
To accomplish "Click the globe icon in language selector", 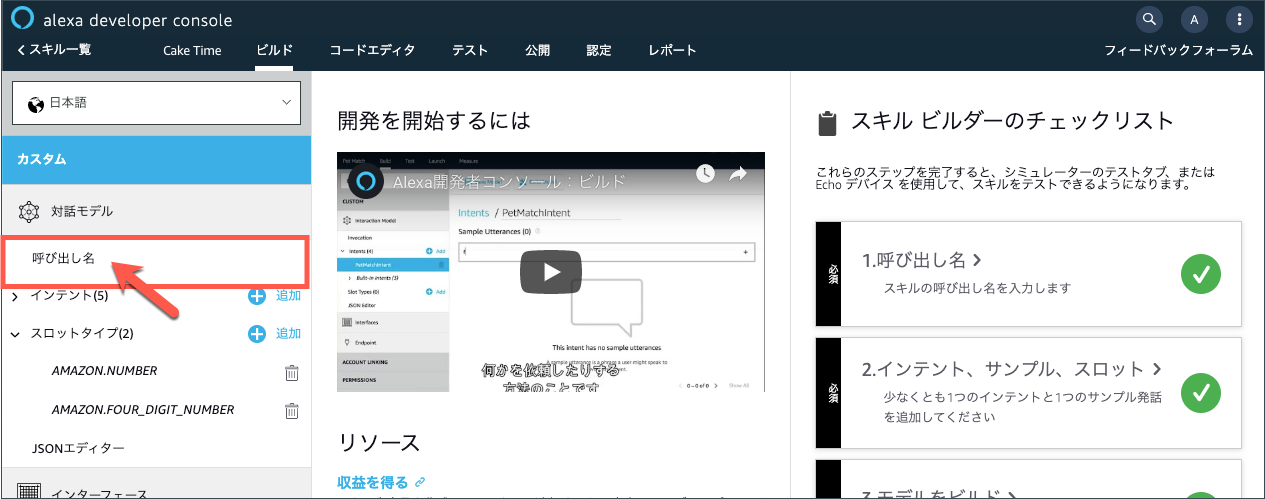I will pos(36,103).
